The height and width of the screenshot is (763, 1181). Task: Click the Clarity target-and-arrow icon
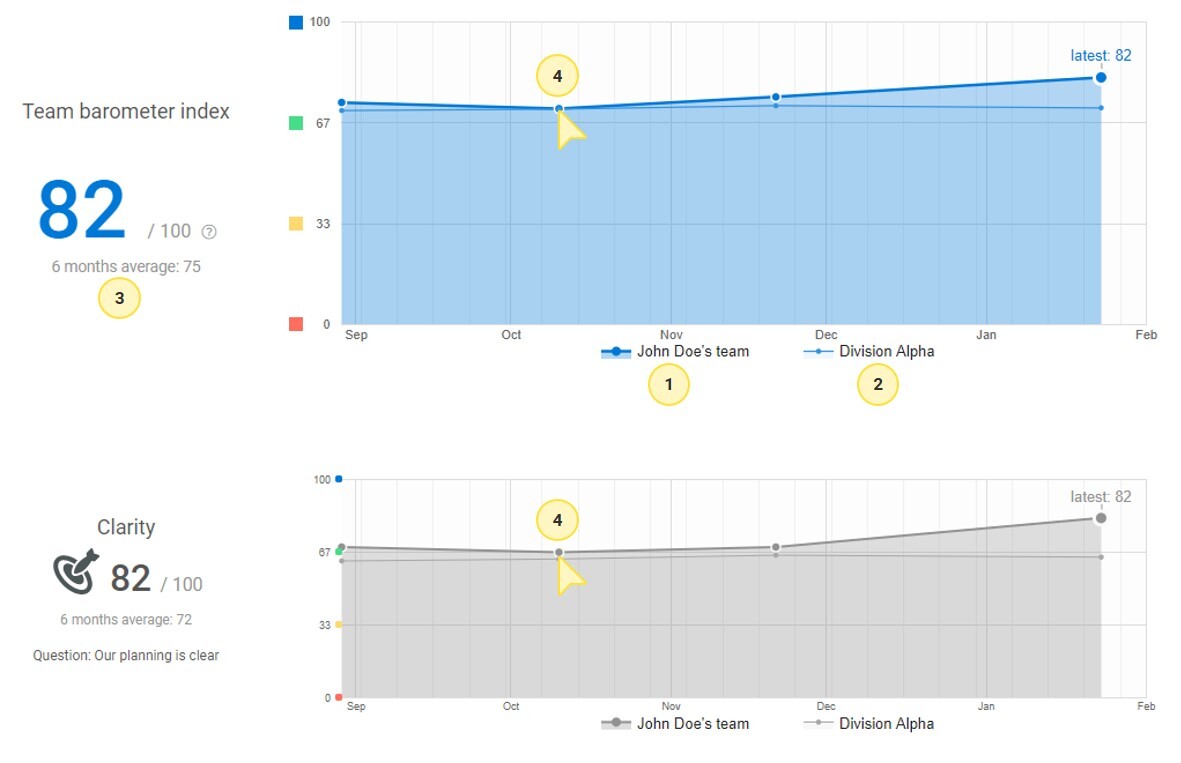[77, 571]
